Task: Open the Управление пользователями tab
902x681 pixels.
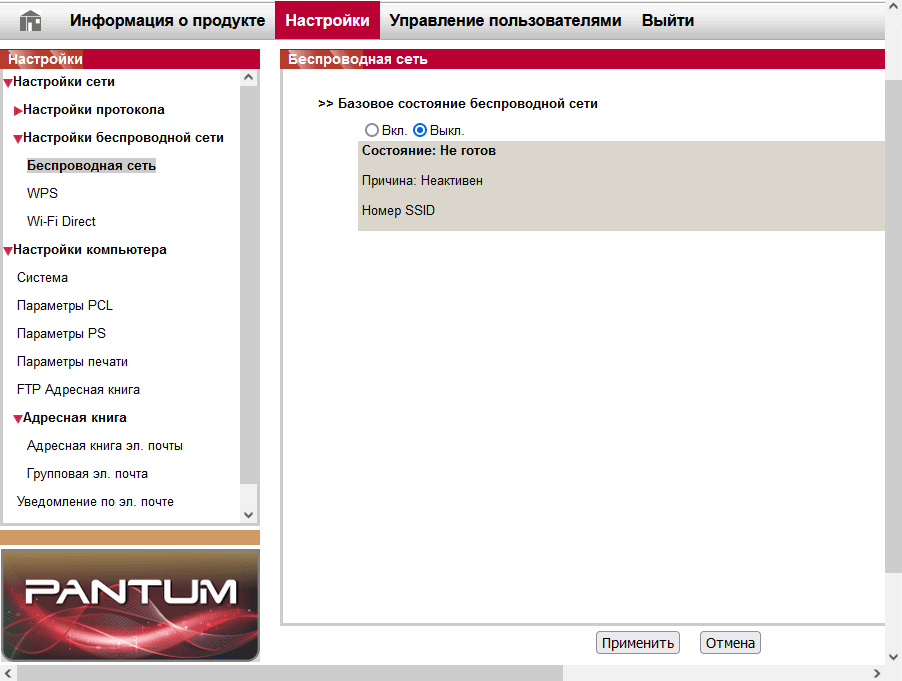Action: (x=505, y=21)
